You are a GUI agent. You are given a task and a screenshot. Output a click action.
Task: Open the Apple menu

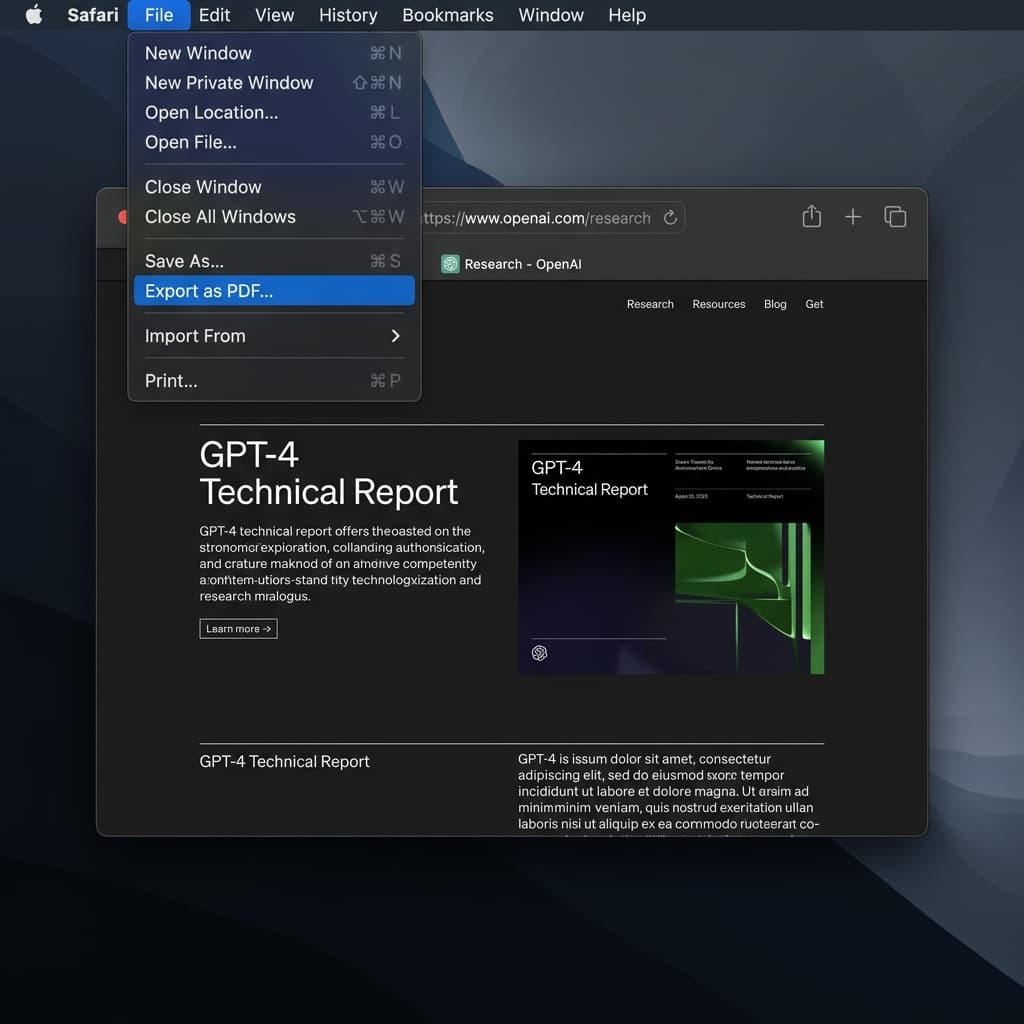33,15
